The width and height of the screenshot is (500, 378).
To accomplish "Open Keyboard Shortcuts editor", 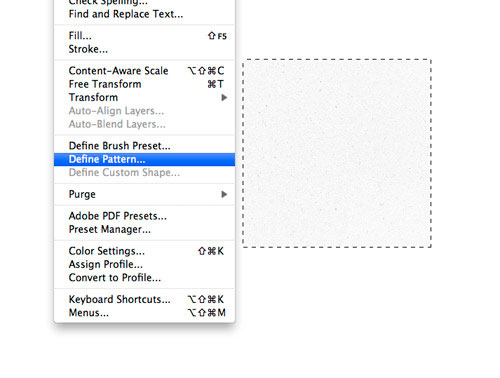I will 144,299.
